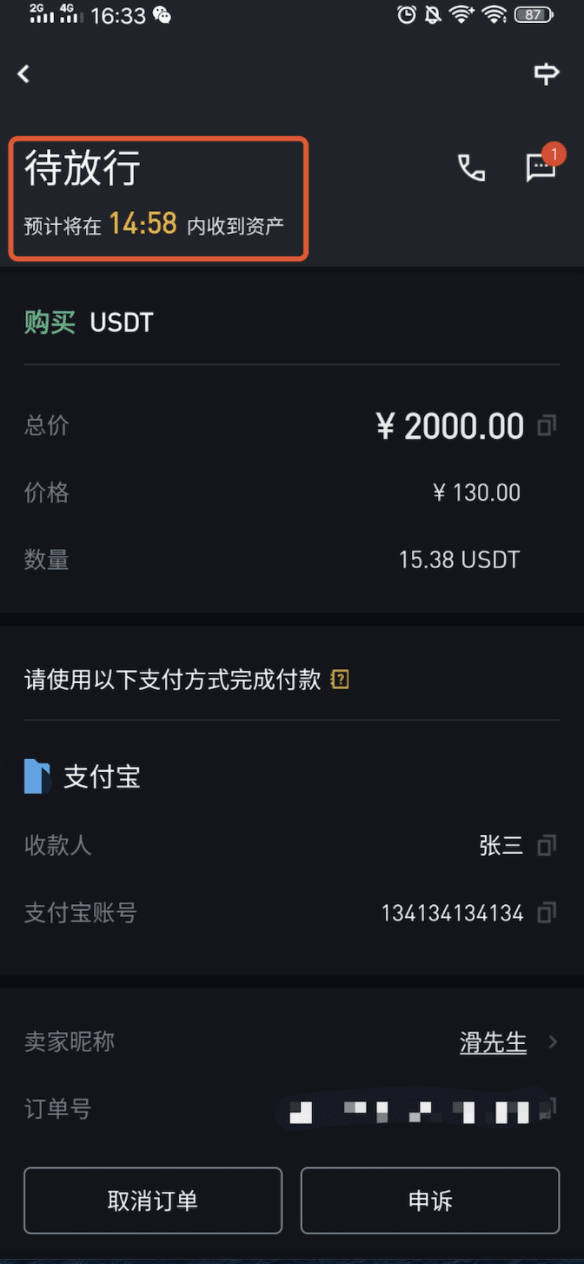
Task: Copy the total price ¥ 2000.00
Action: (546, 427)
